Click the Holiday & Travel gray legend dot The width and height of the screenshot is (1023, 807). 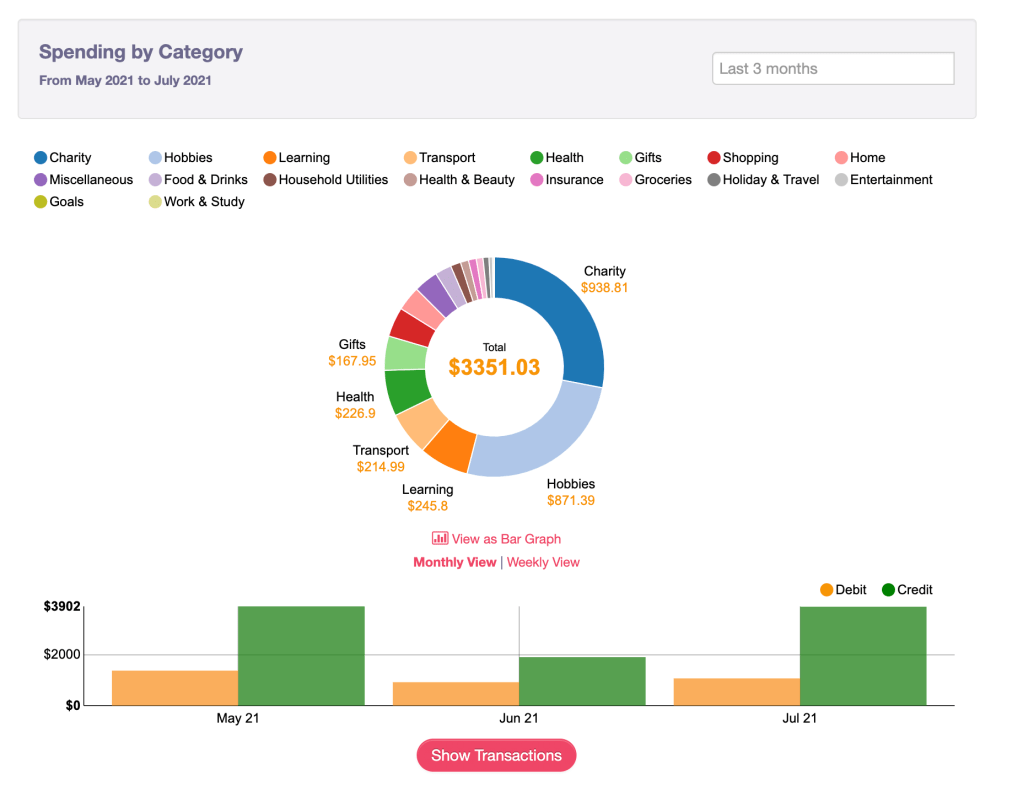[x=714, y=180]
